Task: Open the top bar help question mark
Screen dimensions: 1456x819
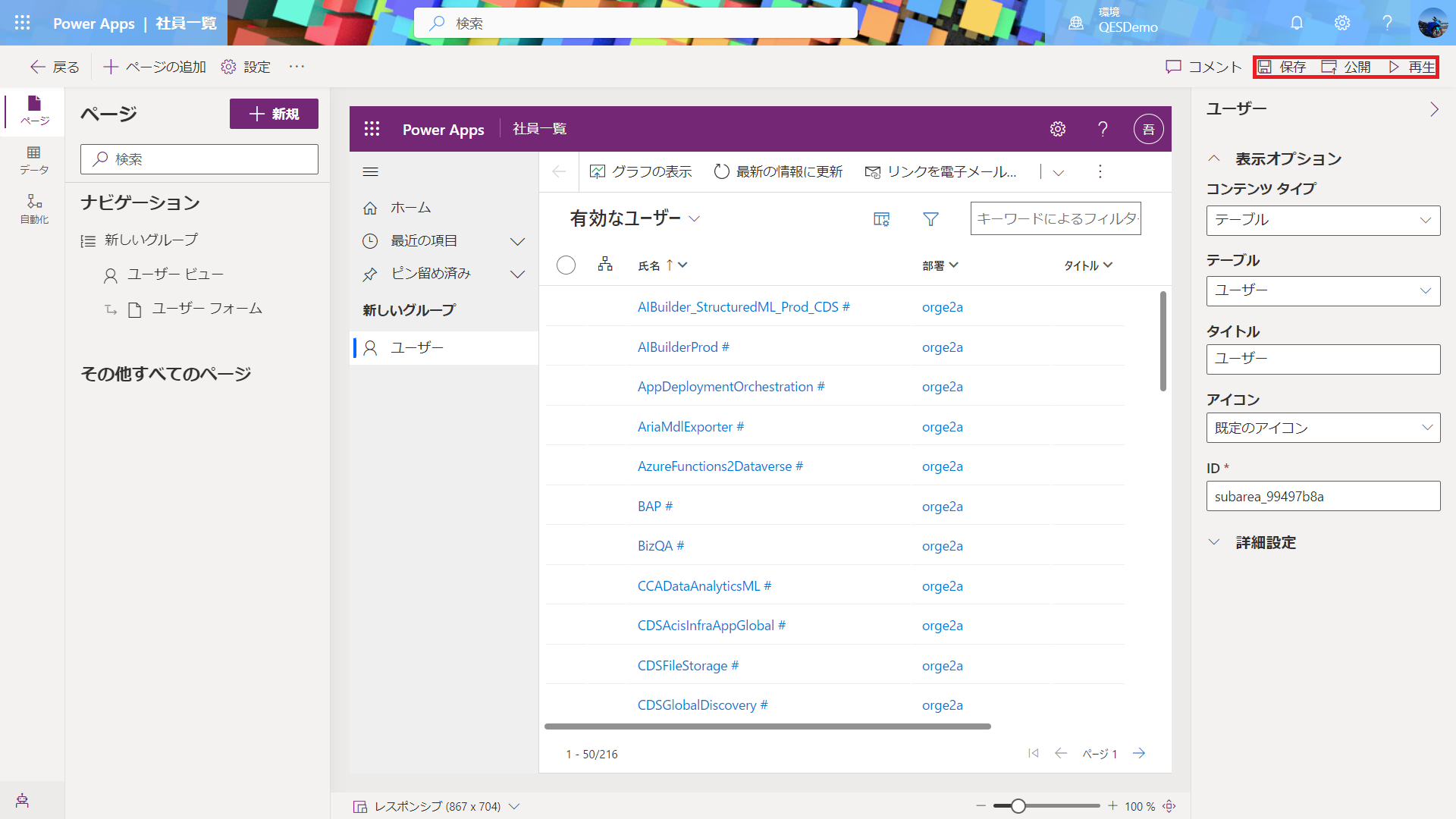Action: coord(1387,23)
